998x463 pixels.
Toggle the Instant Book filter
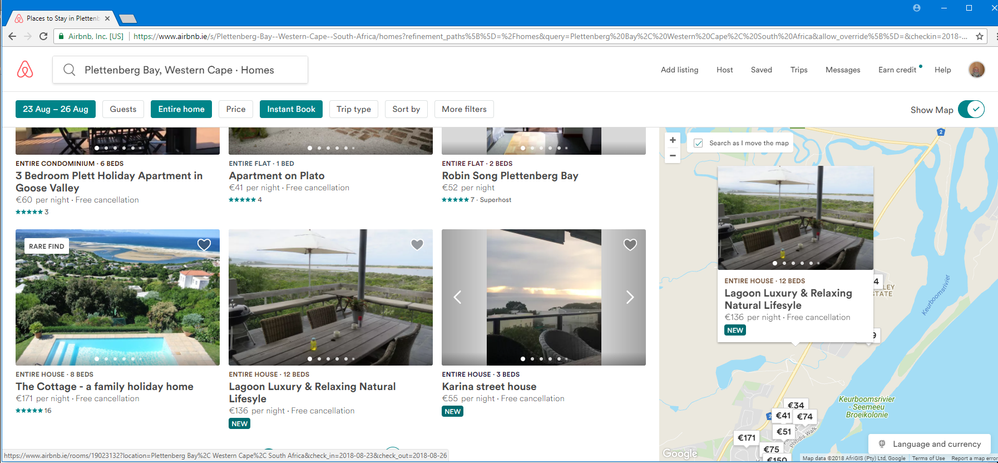[291, 109]
